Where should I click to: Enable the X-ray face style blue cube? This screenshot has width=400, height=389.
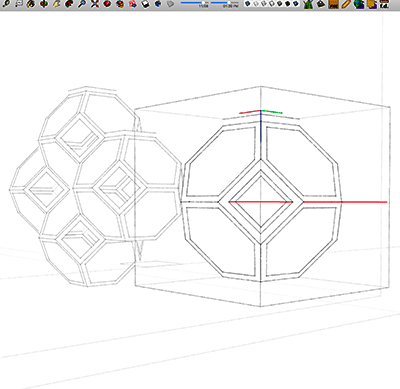coord(247,4)
